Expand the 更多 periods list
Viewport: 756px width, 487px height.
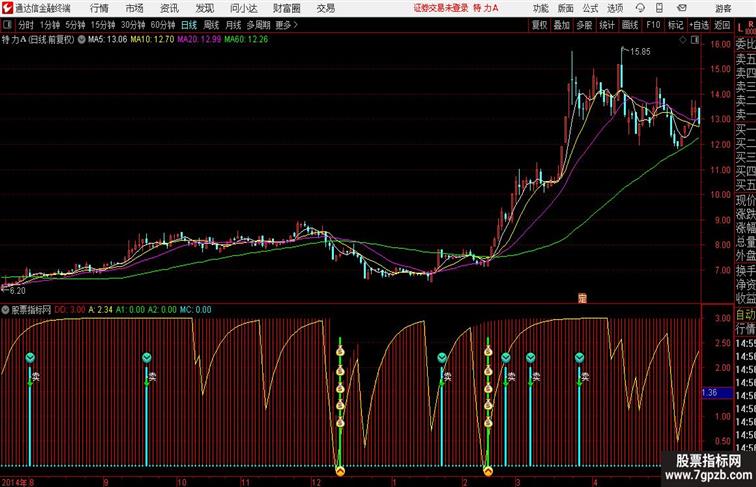point(286,25)
